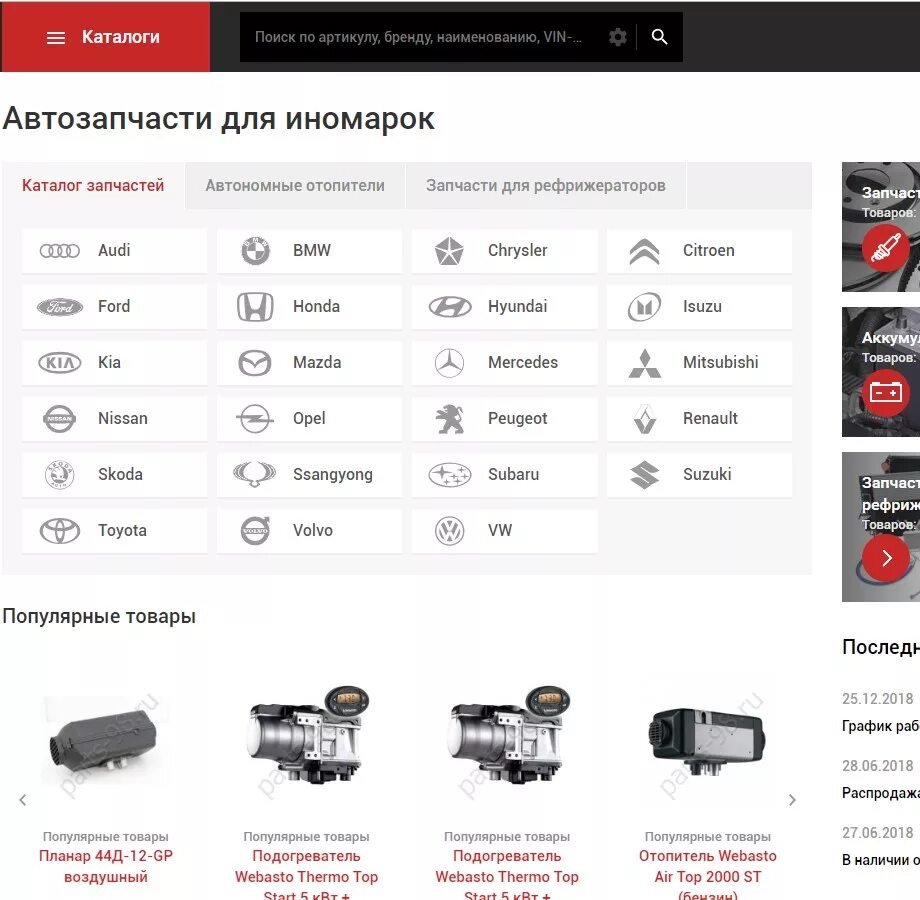Open the Каталоги menu label
Viewport: 920px width, 900px height.
120,37
